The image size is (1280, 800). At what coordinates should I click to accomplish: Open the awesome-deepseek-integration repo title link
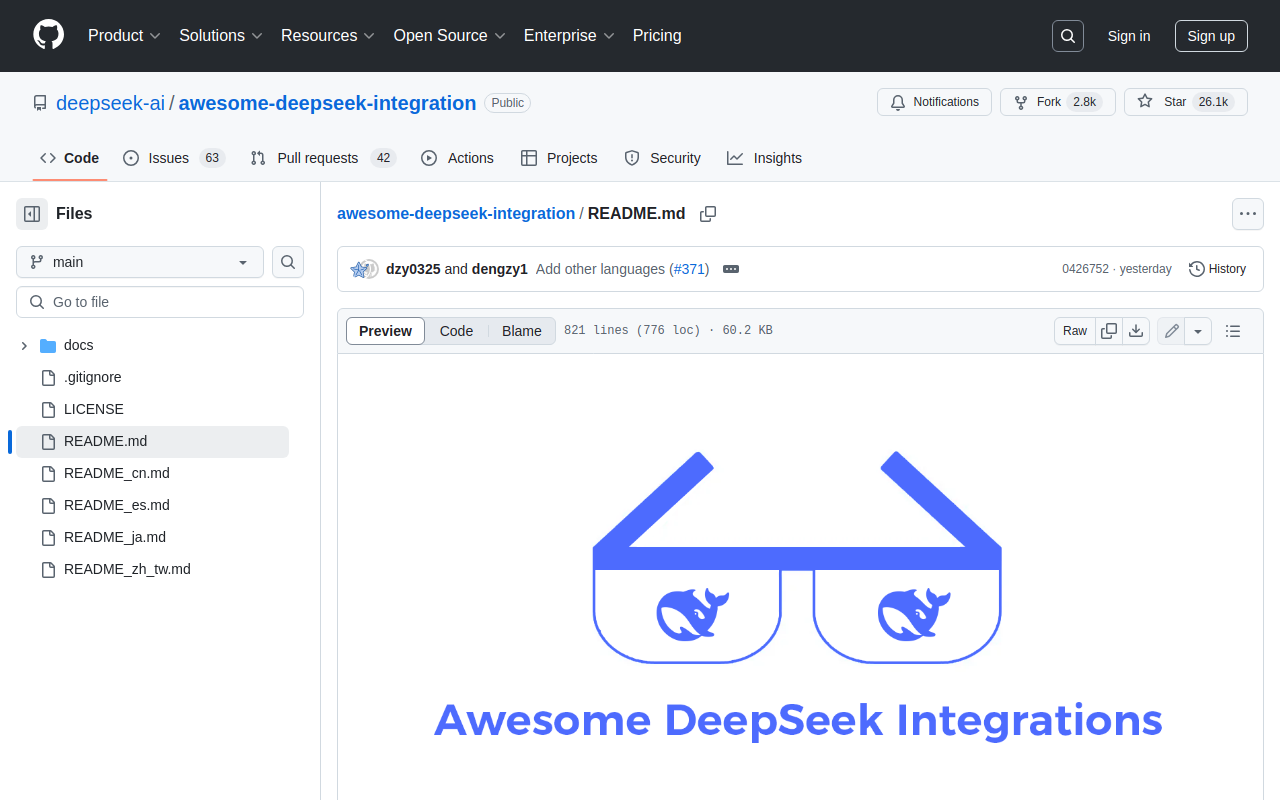pyautogui.click(x=327, y=103)
